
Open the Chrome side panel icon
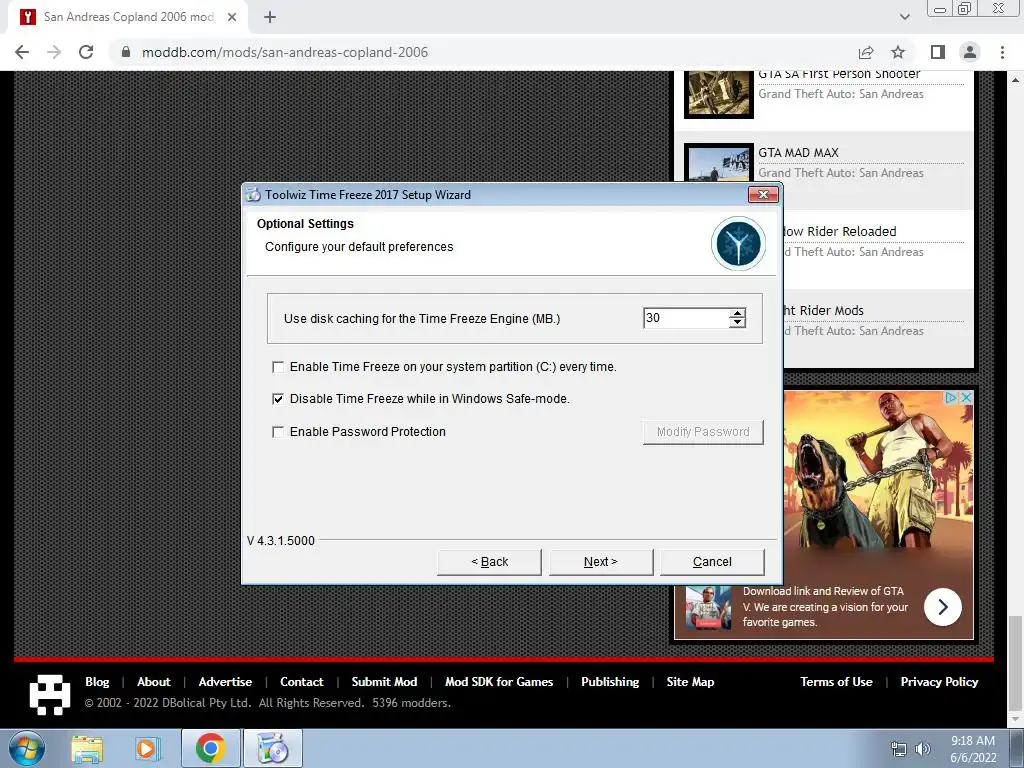coord(938,52)
